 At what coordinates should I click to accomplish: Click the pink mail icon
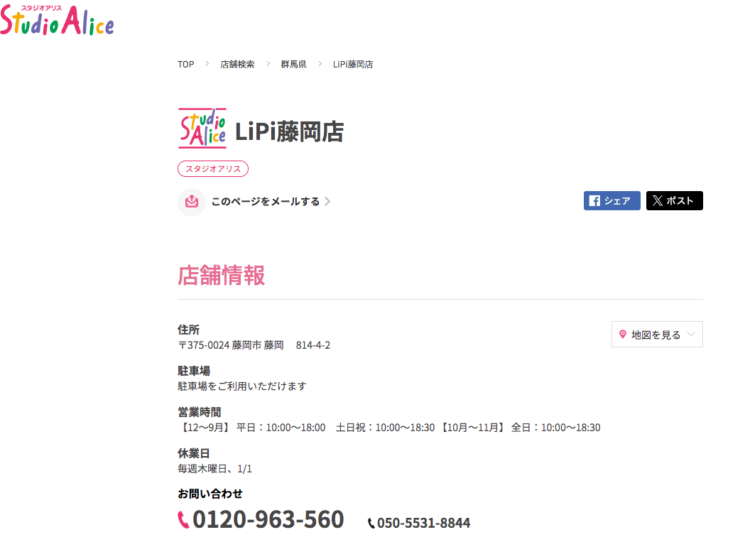(x=191, y=201)
